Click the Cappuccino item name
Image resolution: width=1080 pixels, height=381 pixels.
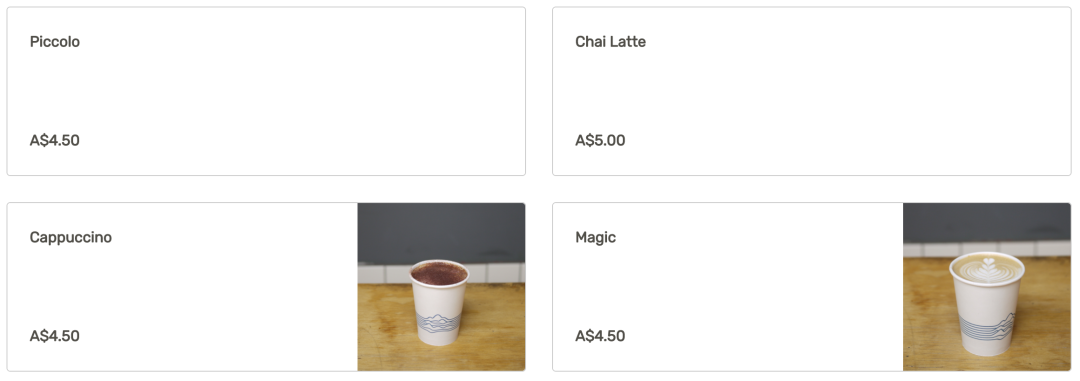tap(70, 237)
